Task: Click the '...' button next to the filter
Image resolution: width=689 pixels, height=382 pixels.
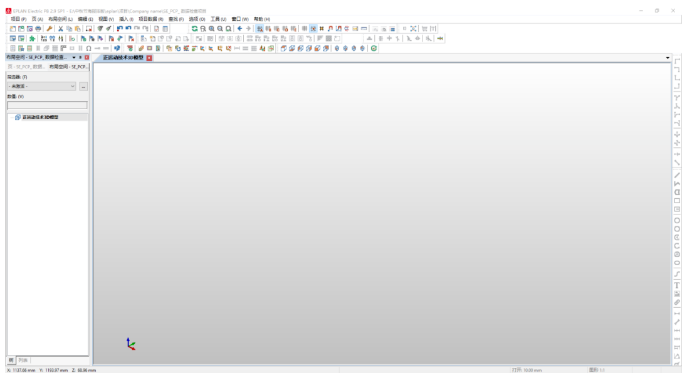Action: coord(83,87)
